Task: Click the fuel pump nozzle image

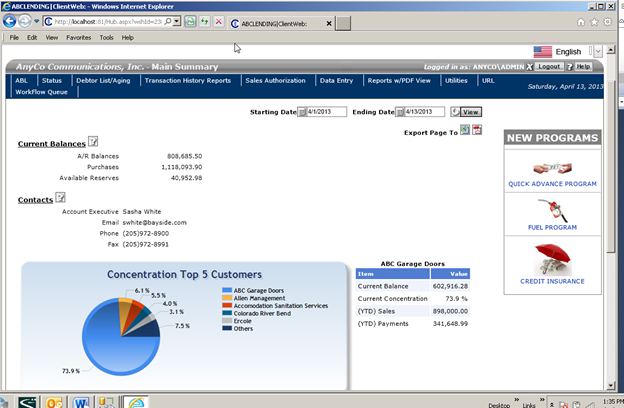Action: pyautogui.click(x=553, y=211)
